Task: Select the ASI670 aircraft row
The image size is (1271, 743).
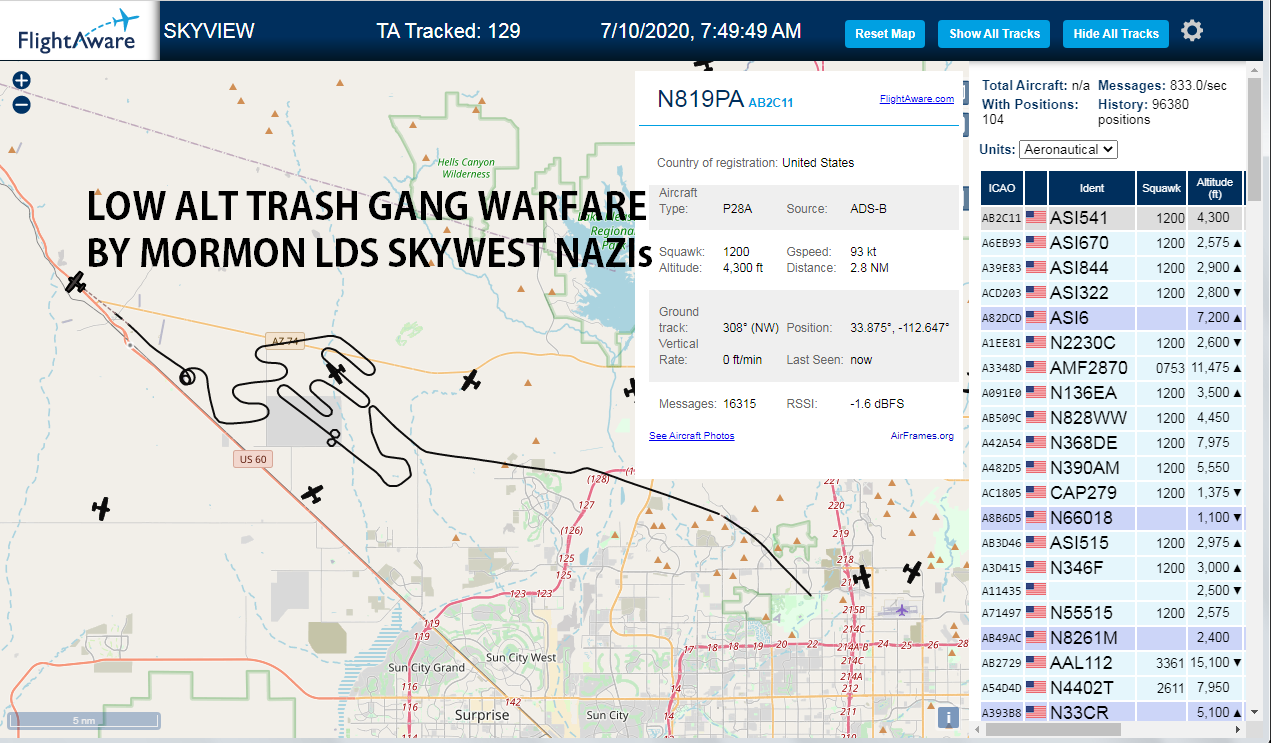Action: coord(1112,242)
